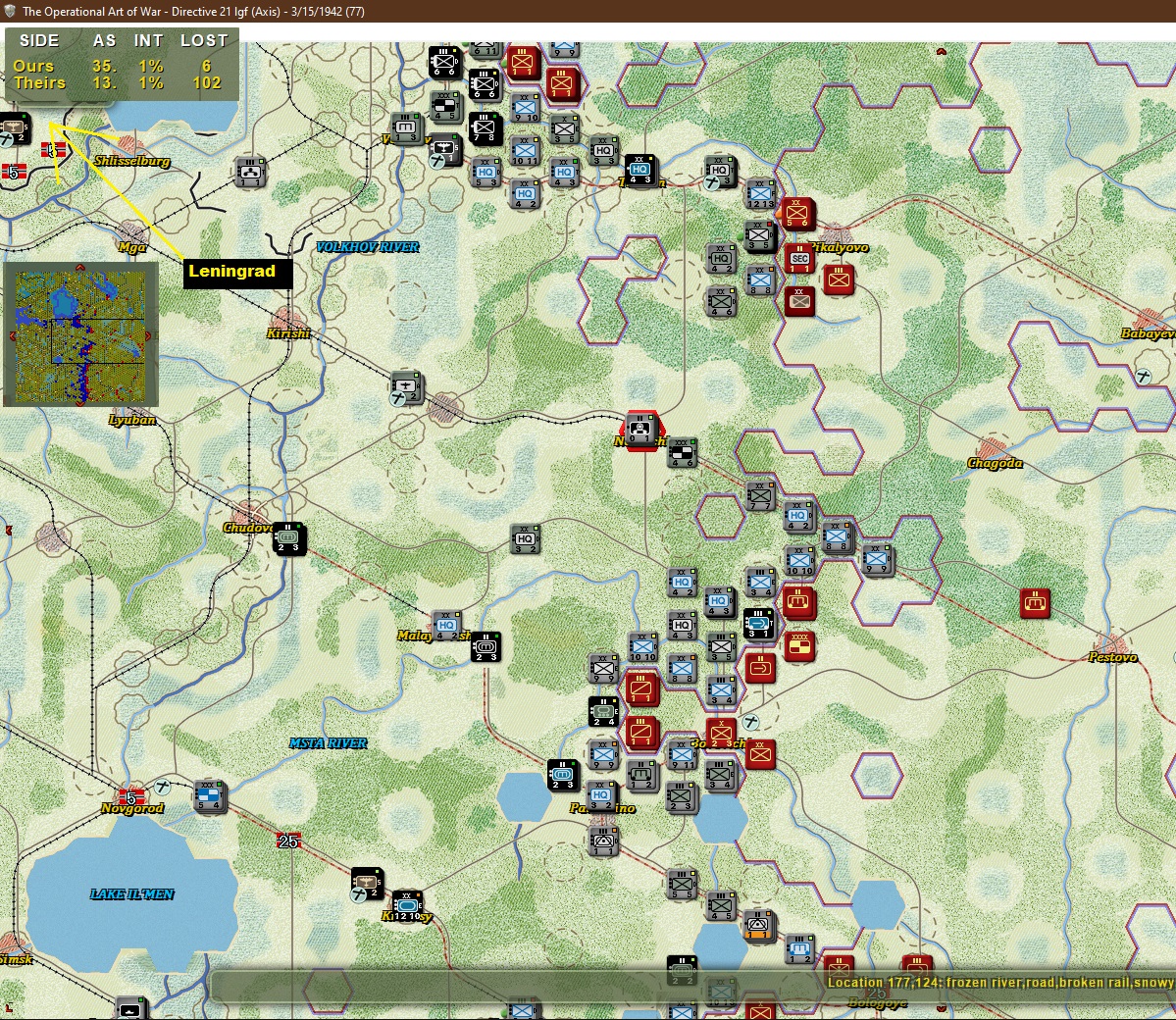Click the VOLKHOV RIVER label
The image size is (1176, 1020).
tap(368, 247)
